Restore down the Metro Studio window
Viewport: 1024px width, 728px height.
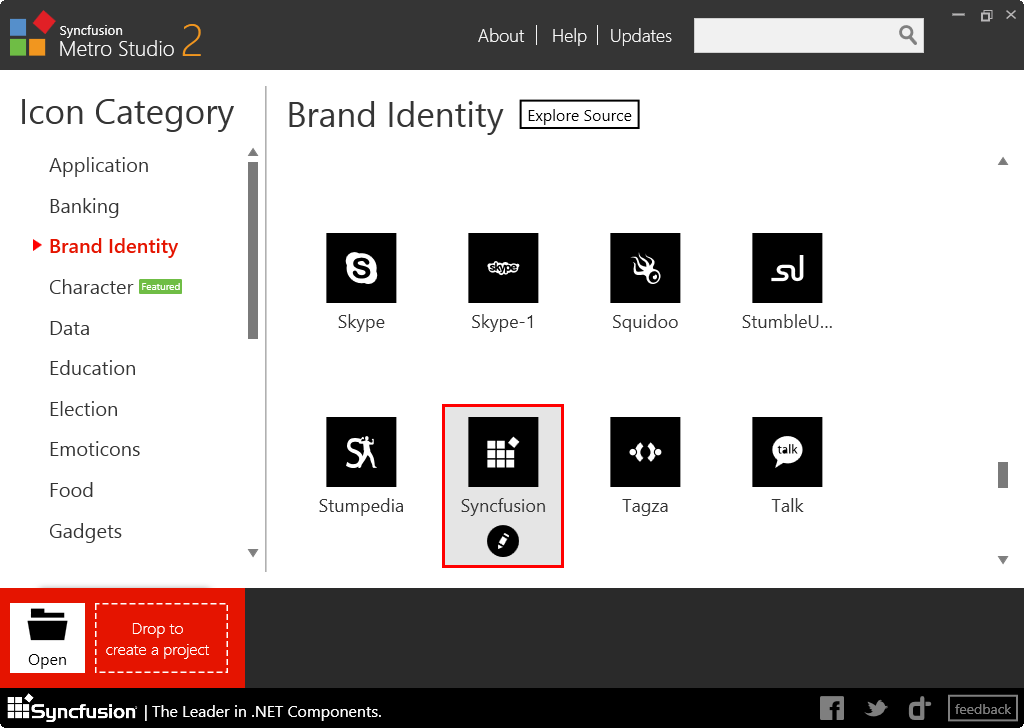(986, 14)
